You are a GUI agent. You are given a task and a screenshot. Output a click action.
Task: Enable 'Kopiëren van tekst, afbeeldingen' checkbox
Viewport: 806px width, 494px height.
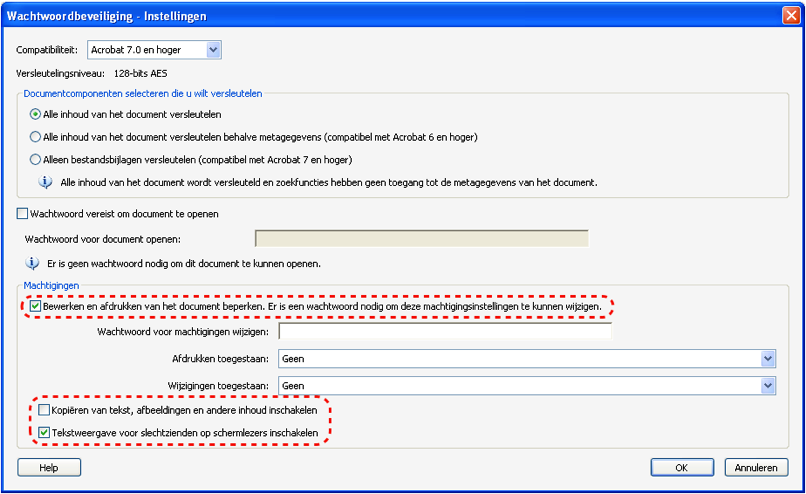(44, 410)
